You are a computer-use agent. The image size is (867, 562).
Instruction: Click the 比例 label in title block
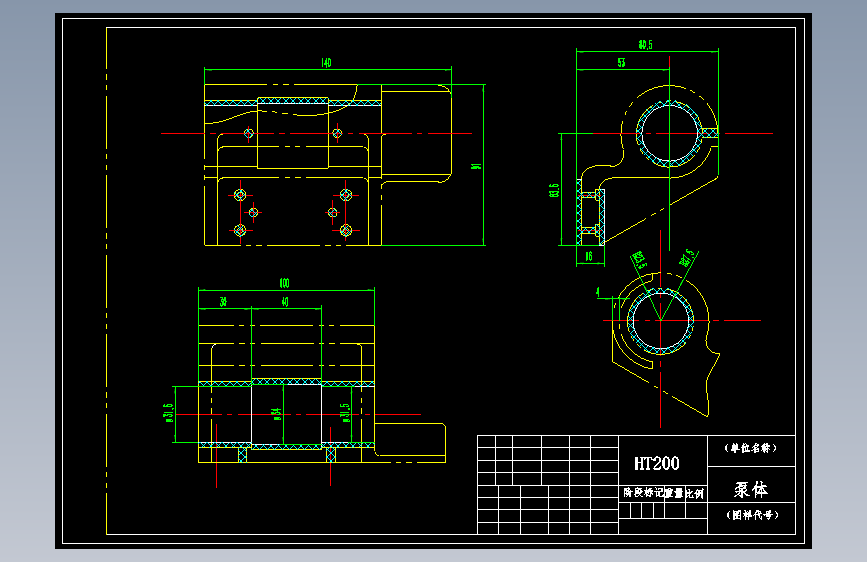694,493
